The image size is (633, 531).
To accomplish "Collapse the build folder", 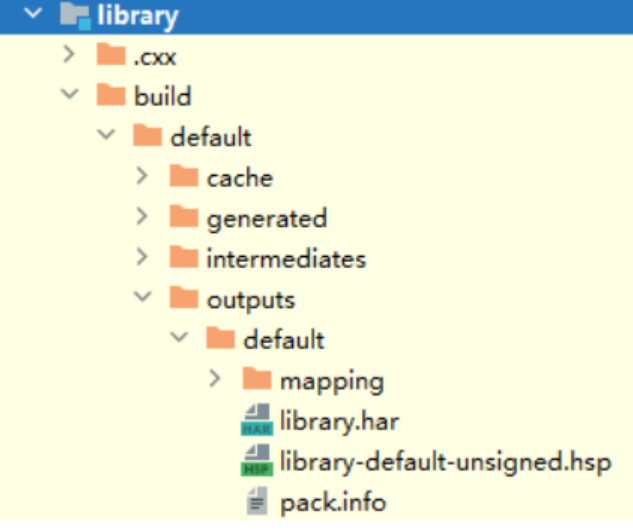I will [69, 96].
